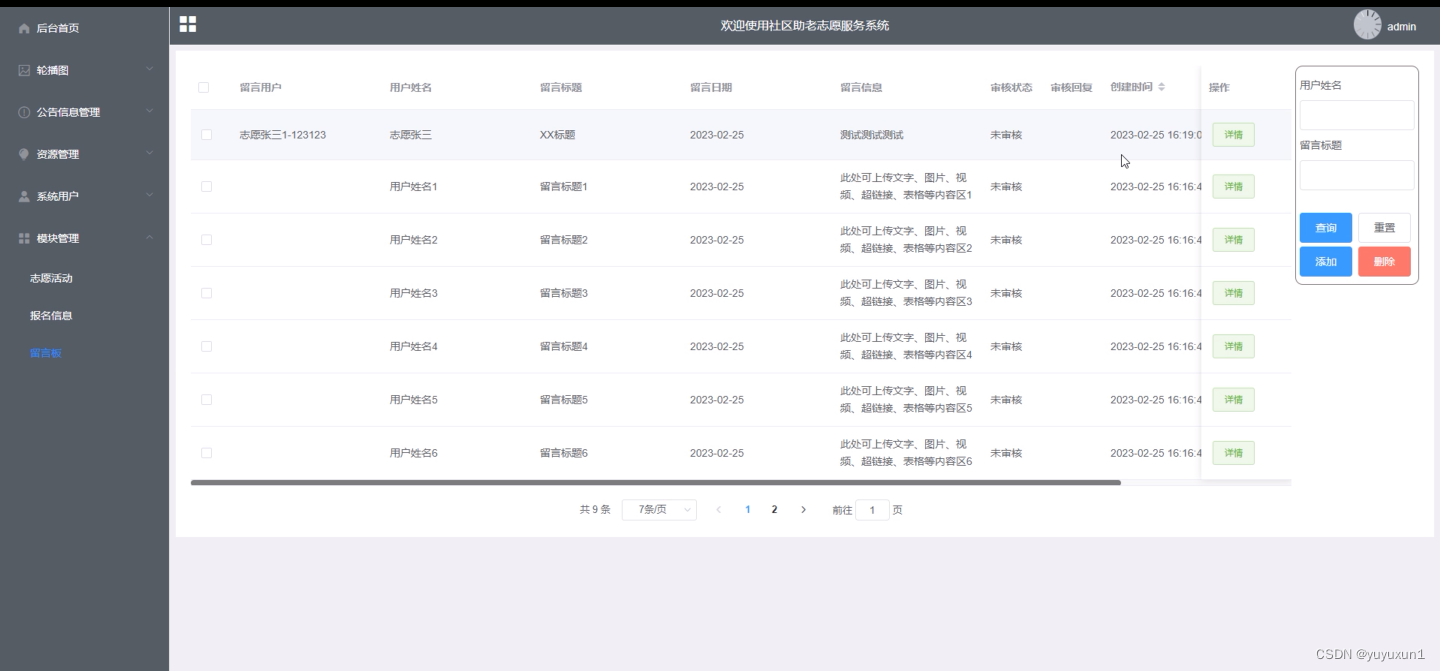This screenshot has height=671, width=1440.
Task: Expand the 轮播图 menu chevron
Action: click(x=149, y=69)
